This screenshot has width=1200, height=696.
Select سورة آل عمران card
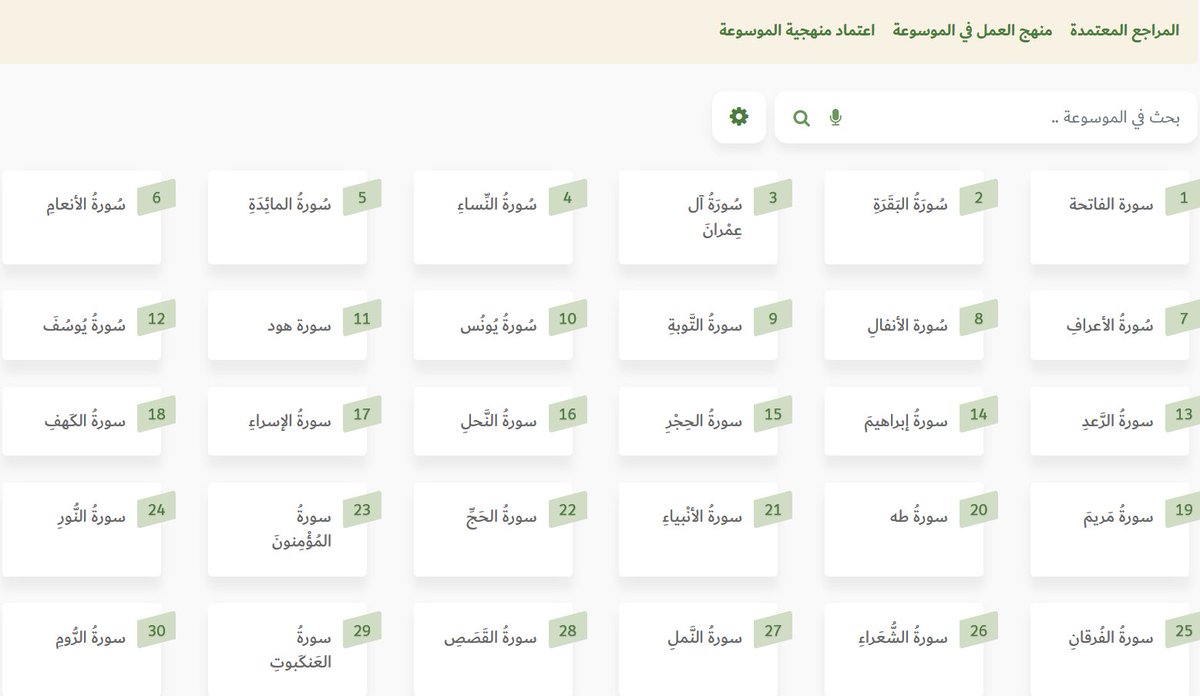point(697,216)
